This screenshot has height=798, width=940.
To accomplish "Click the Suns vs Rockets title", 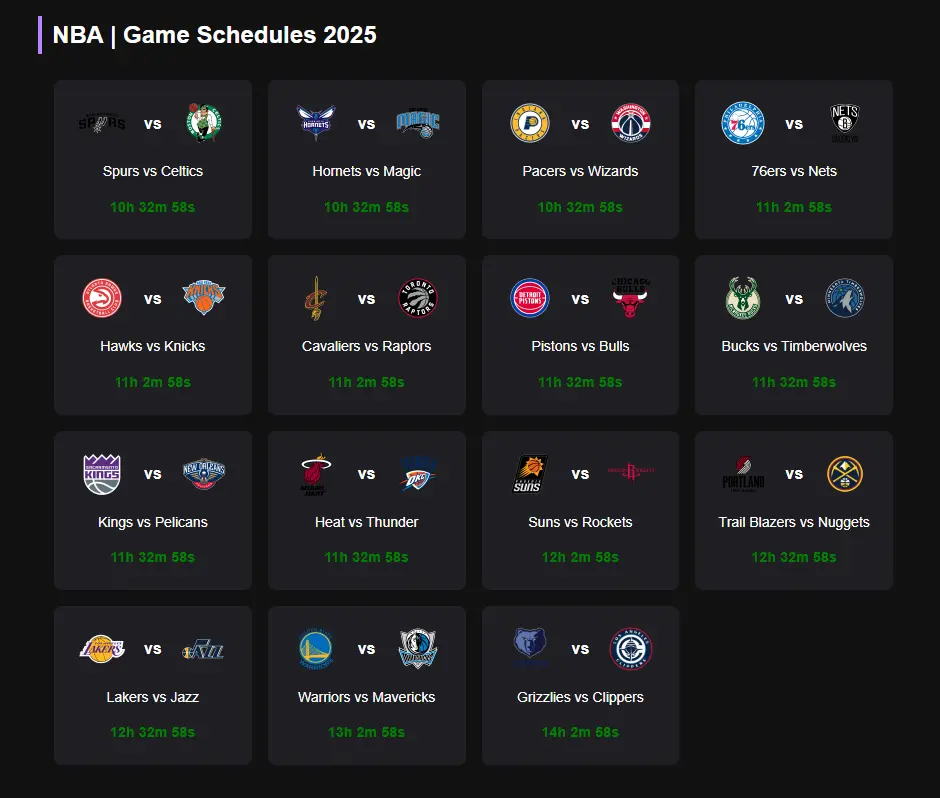I will click(580, 522).
